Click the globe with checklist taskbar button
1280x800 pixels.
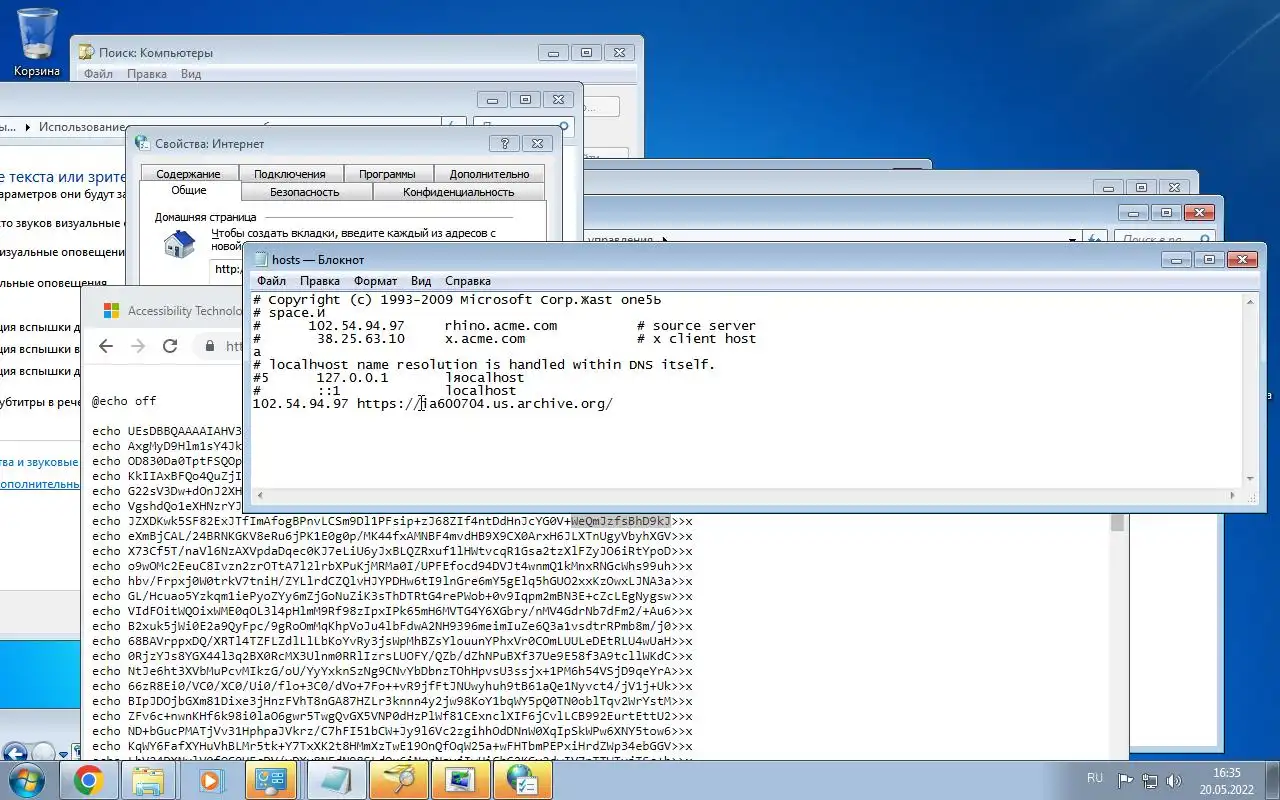(521, 780)
